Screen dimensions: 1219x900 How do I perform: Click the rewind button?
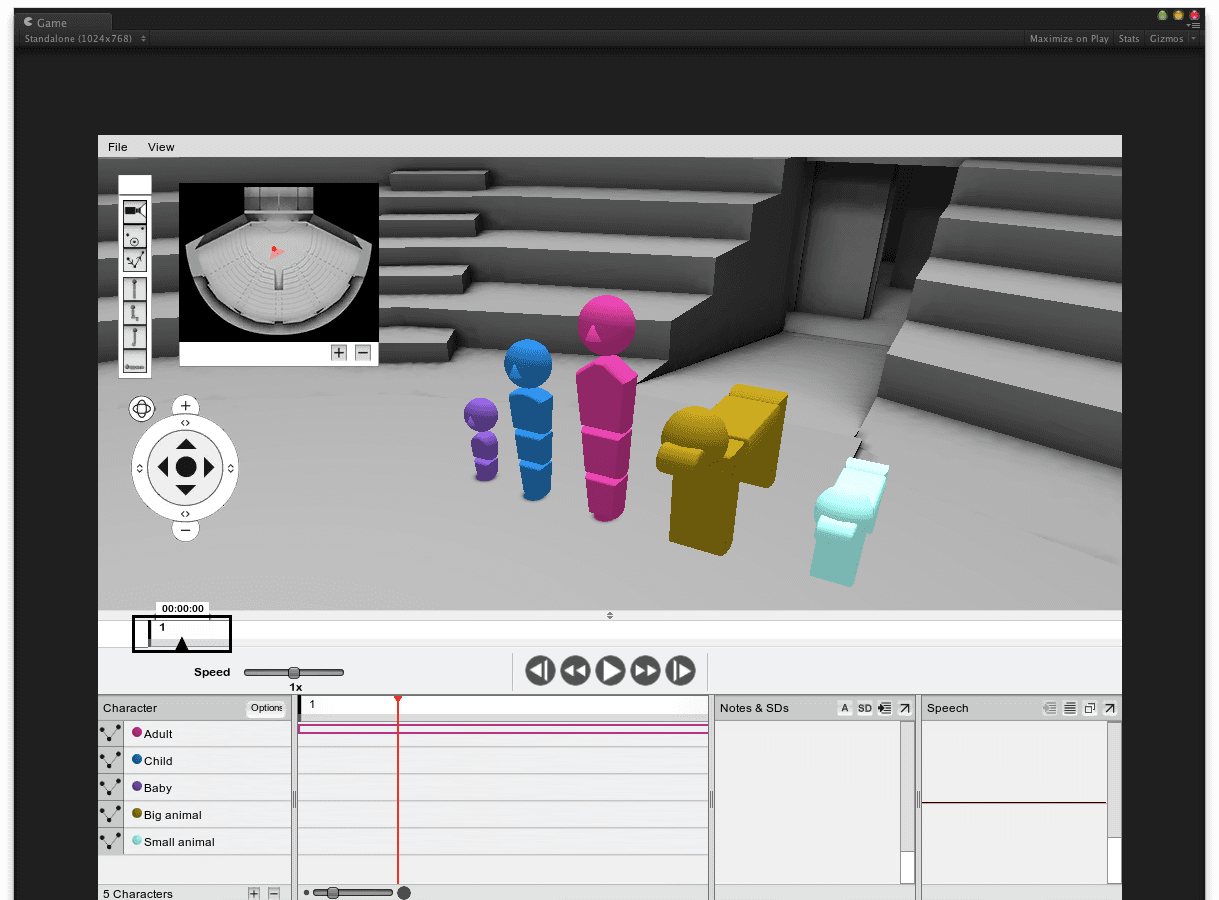(x=575, y=670)
